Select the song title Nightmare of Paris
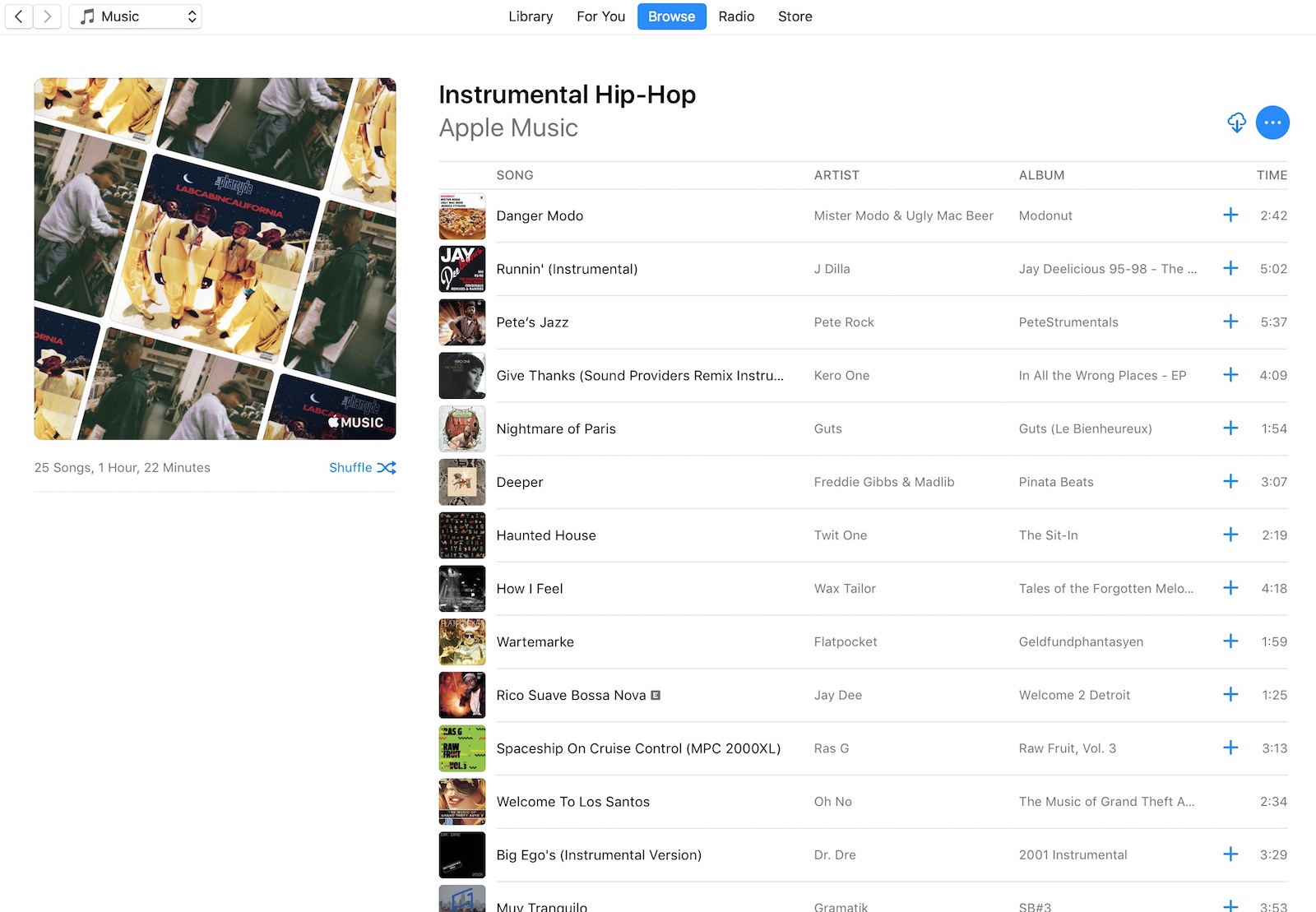 [556, 428]
